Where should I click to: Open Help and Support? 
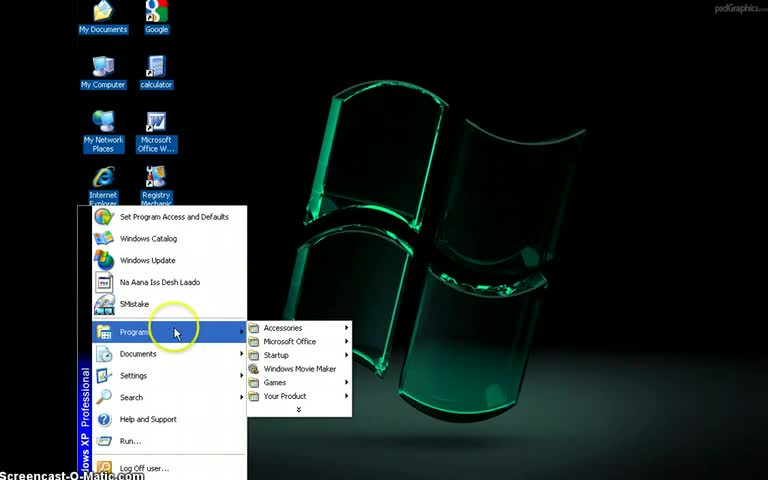point(169,419)
